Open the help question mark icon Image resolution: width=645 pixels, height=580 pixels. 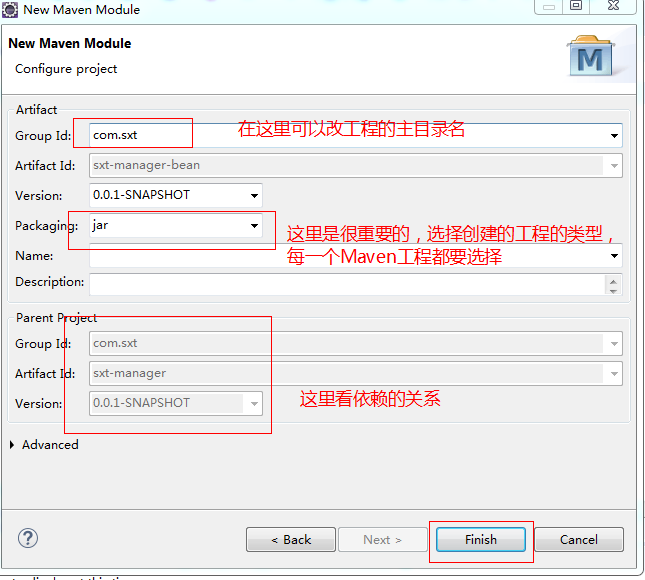click(28, 538)
